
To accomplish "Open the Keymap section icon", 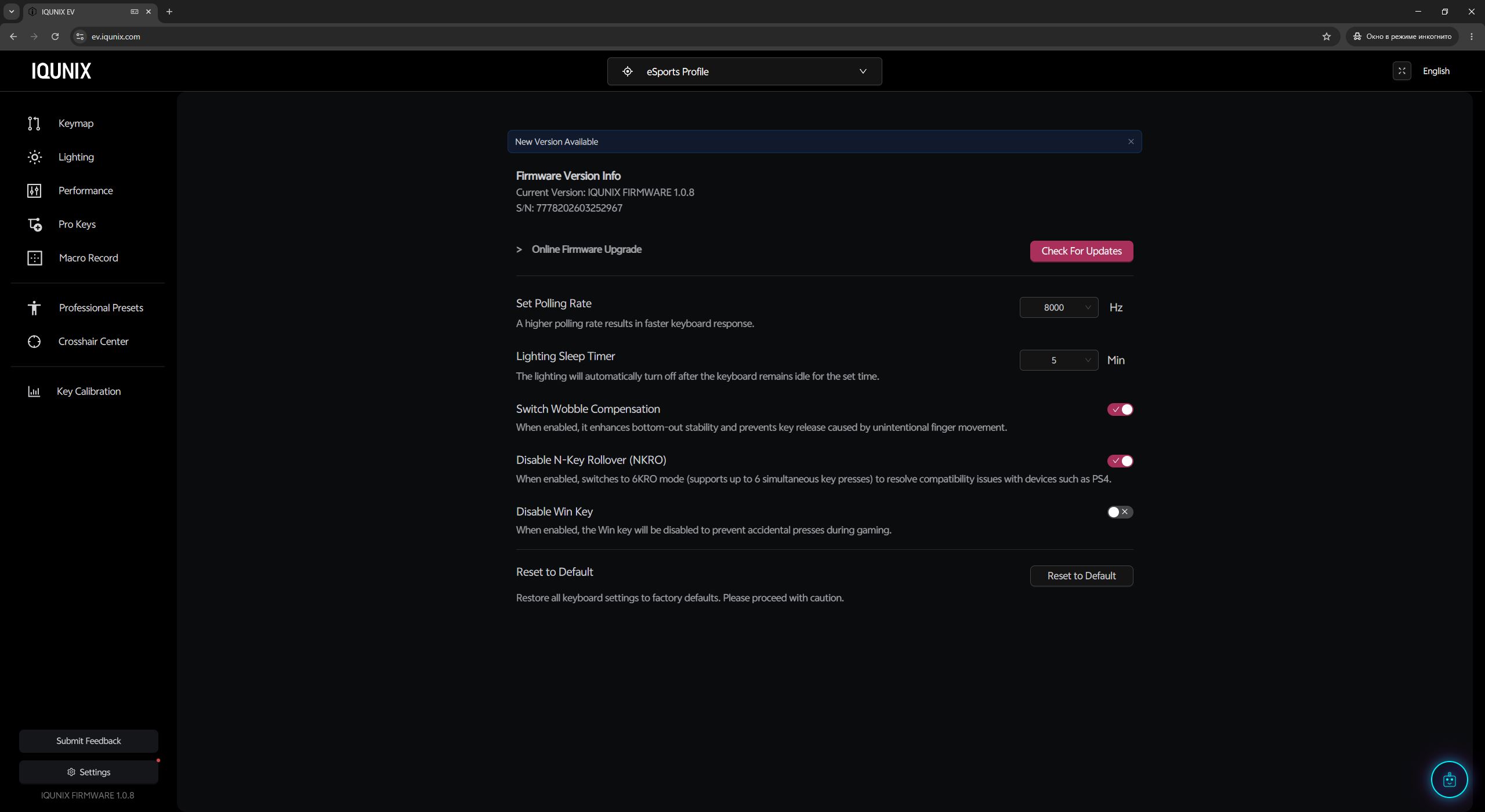I will (x=34, y=124).
